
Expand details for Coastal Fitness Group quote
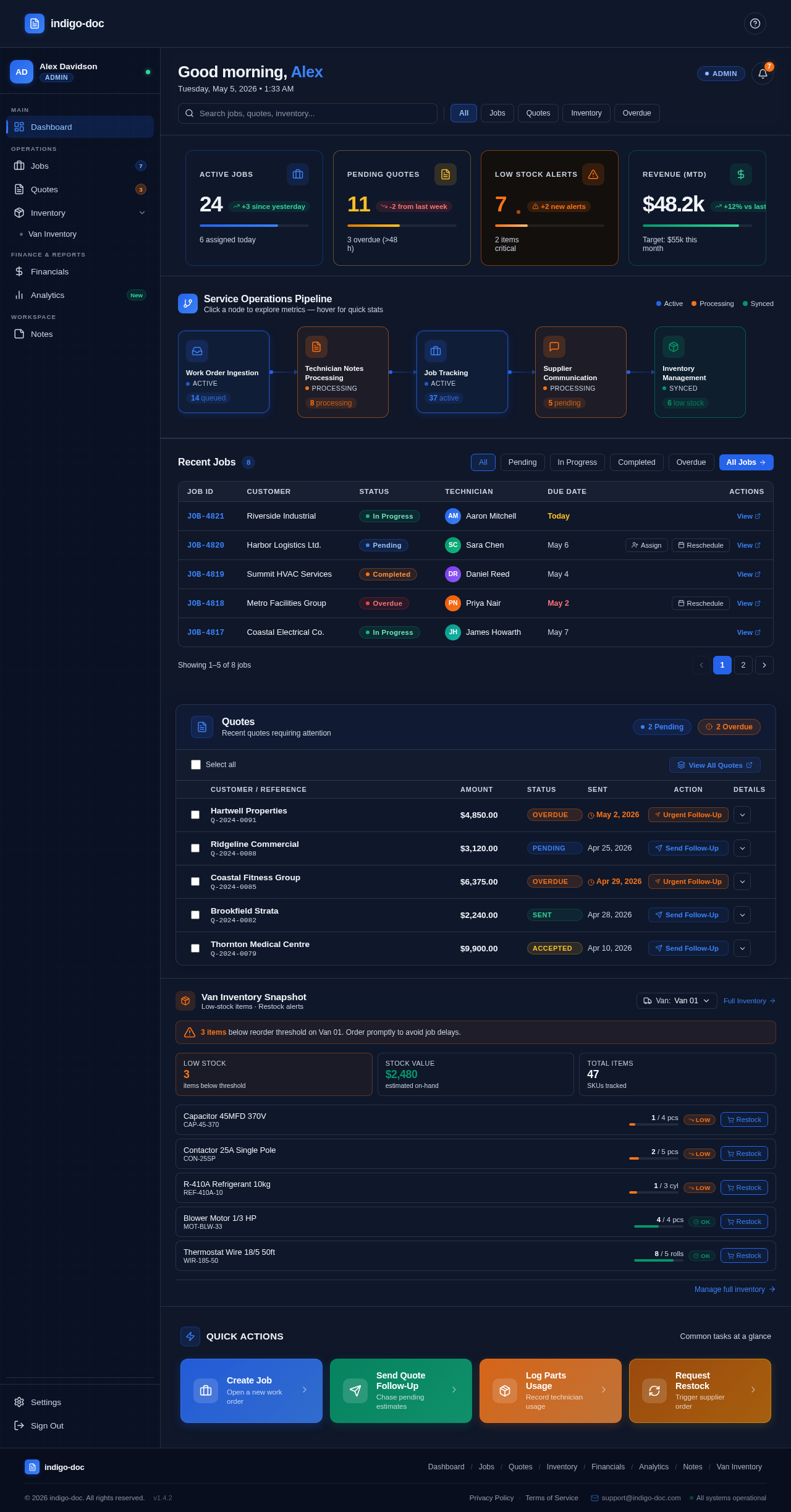pos(742,881)
